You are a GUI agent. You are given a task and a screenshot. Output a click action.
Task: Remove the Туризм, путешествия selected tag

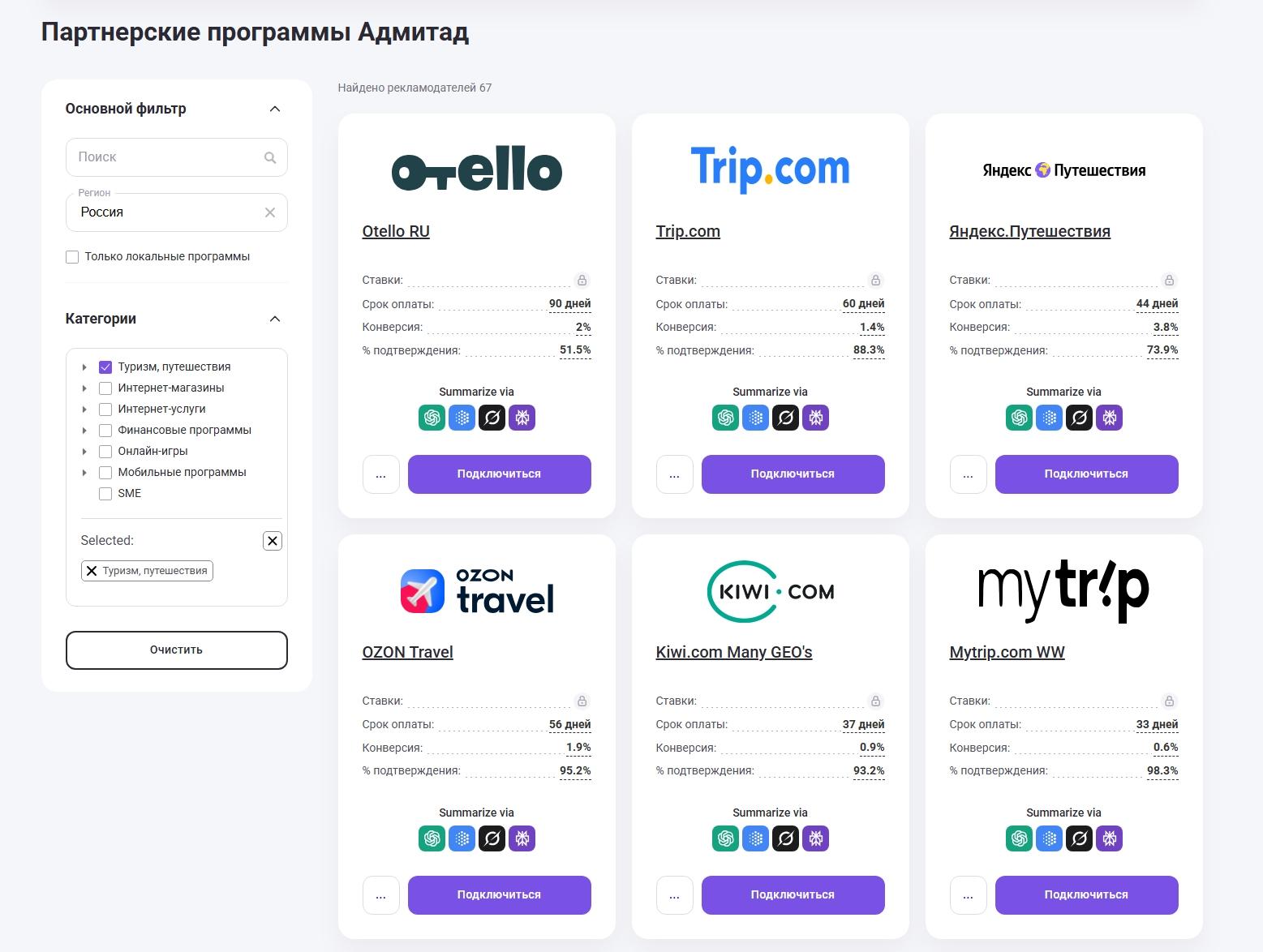[x=92, y=571]
